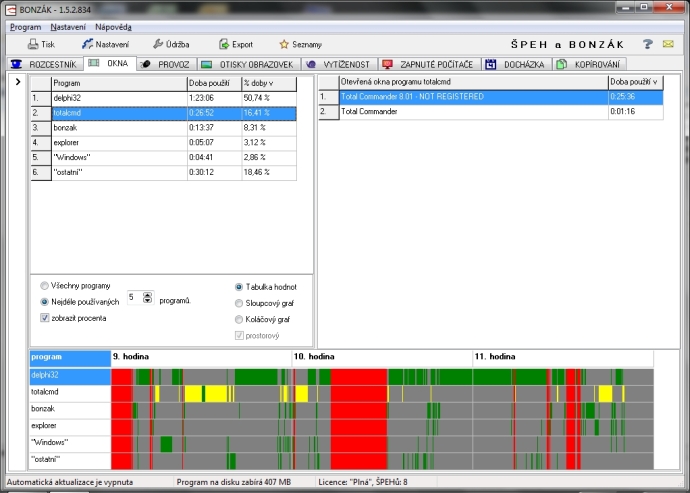The width and height of the screenshot is (690, 493).
Task: Select the bonzak row in program table
Action: [x=164, y=128]
